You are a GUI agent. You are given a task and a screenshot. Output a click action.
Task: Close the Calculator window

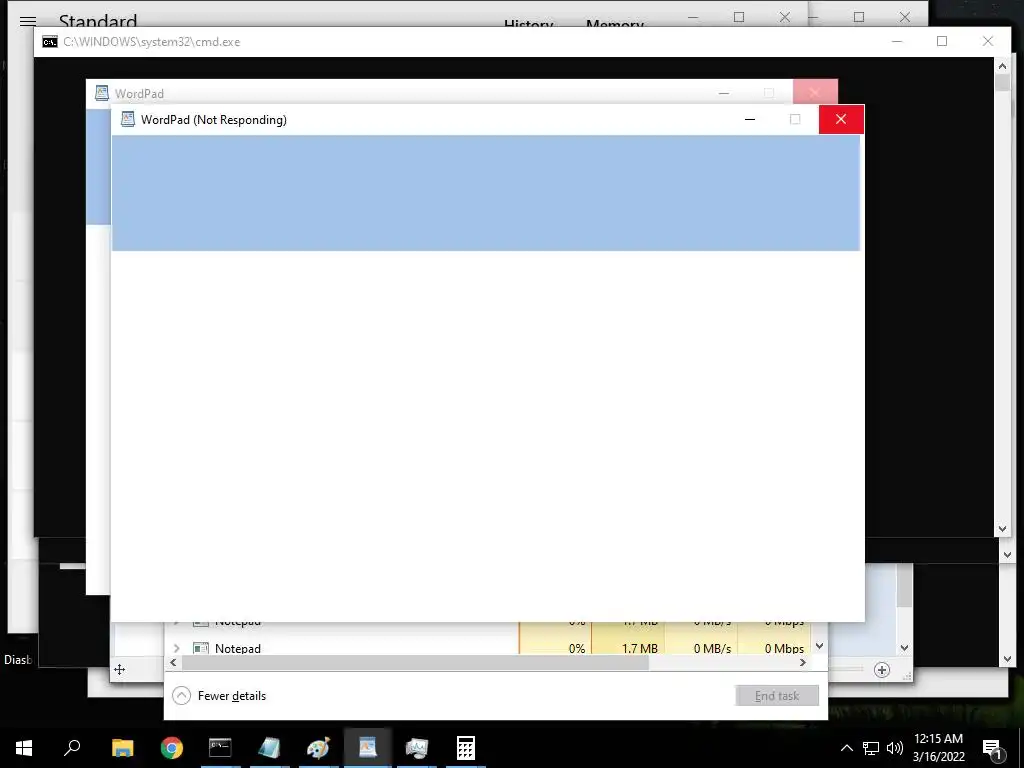[x=785, y=17]
